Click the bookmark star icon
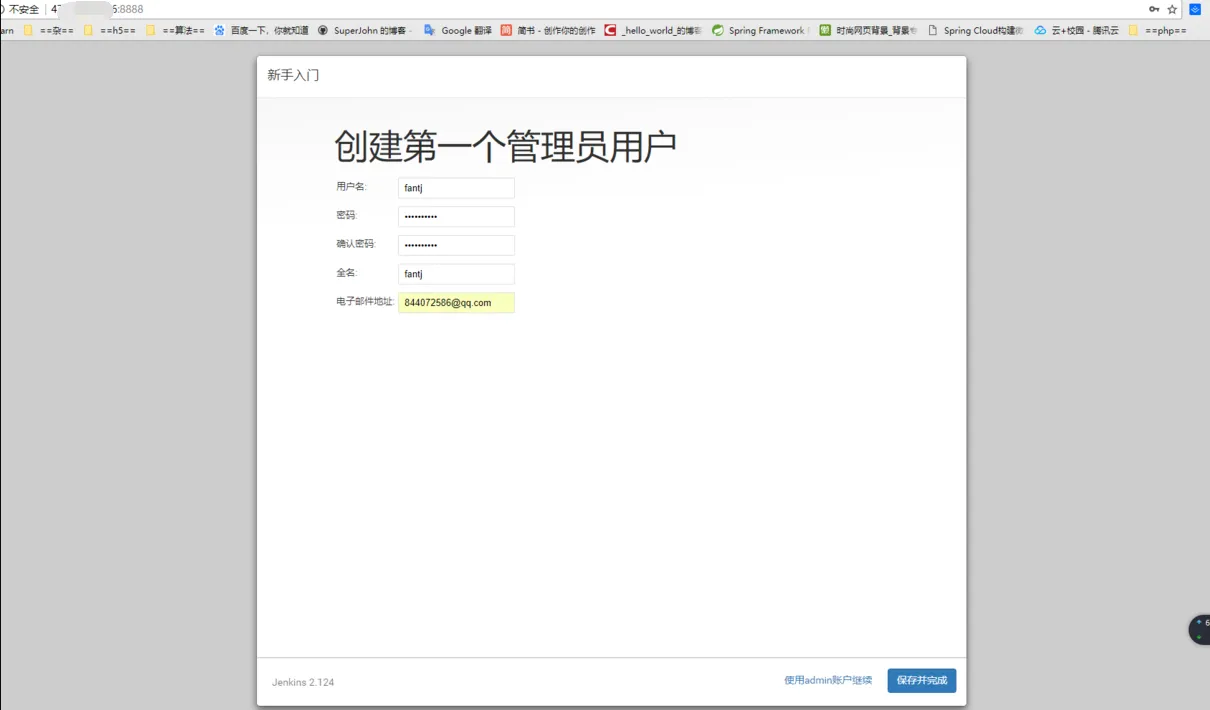The width and height of the screenshot is (1210, 710). coord(1172,9)
